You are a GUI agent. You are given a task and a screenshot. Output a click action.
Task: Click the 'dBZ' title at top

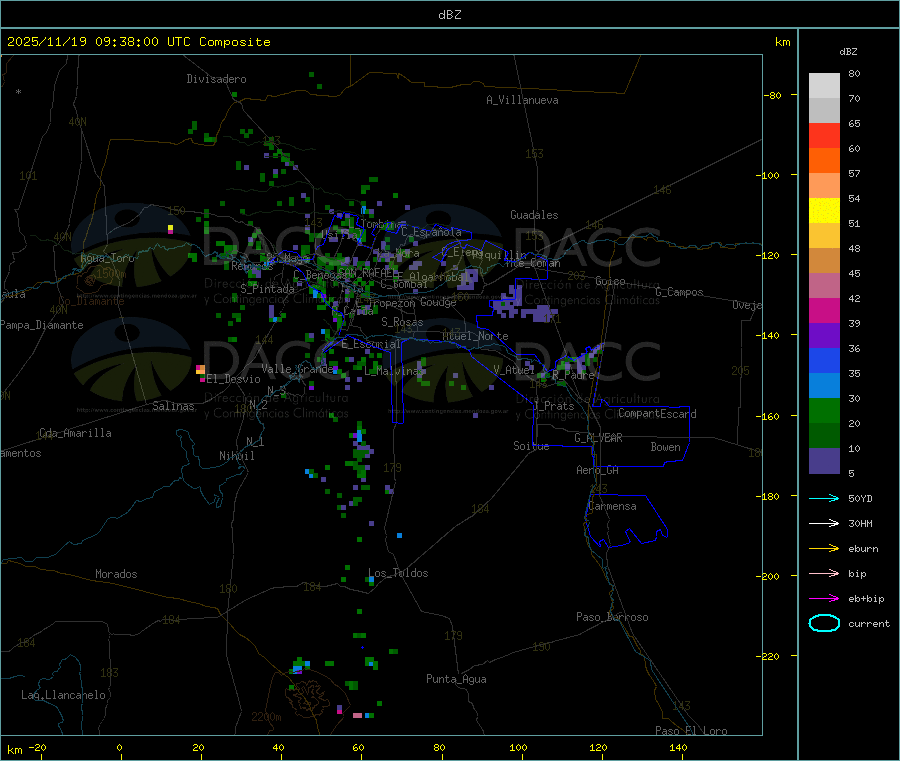click(449, 15)
